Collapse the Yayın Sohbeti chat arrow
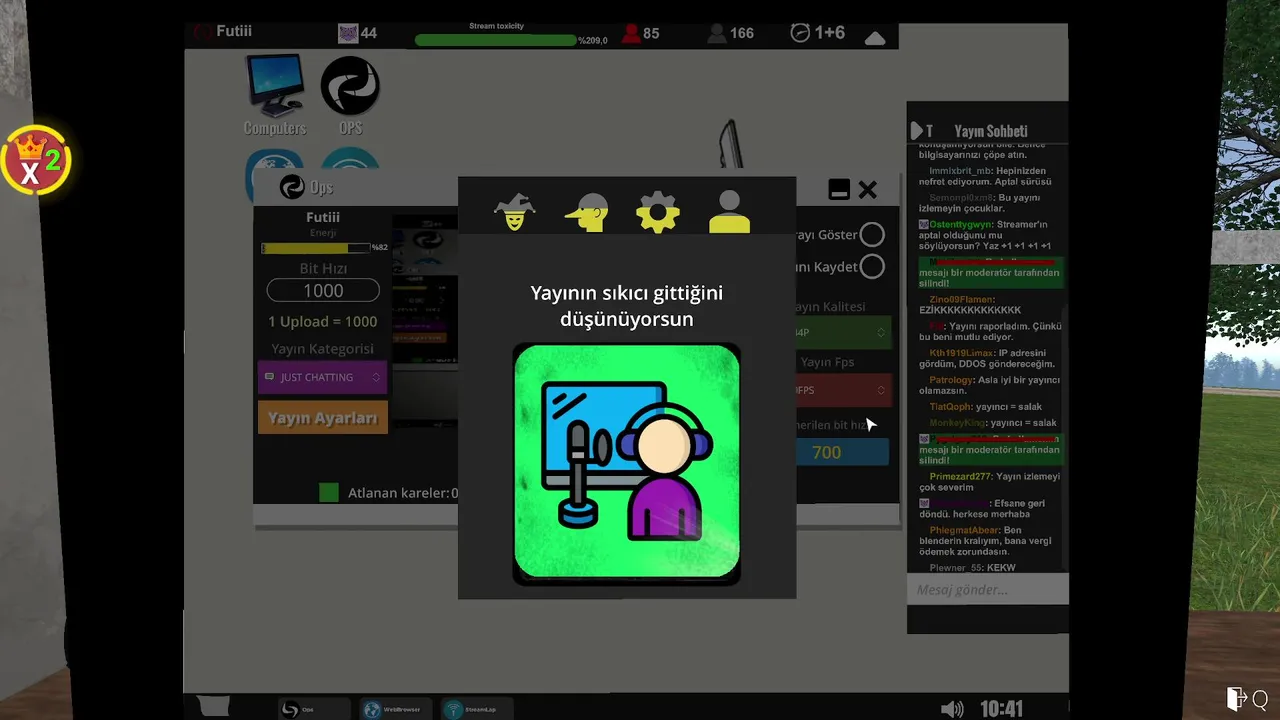The width and height of the screenshot is (1280, 720). 916,131
